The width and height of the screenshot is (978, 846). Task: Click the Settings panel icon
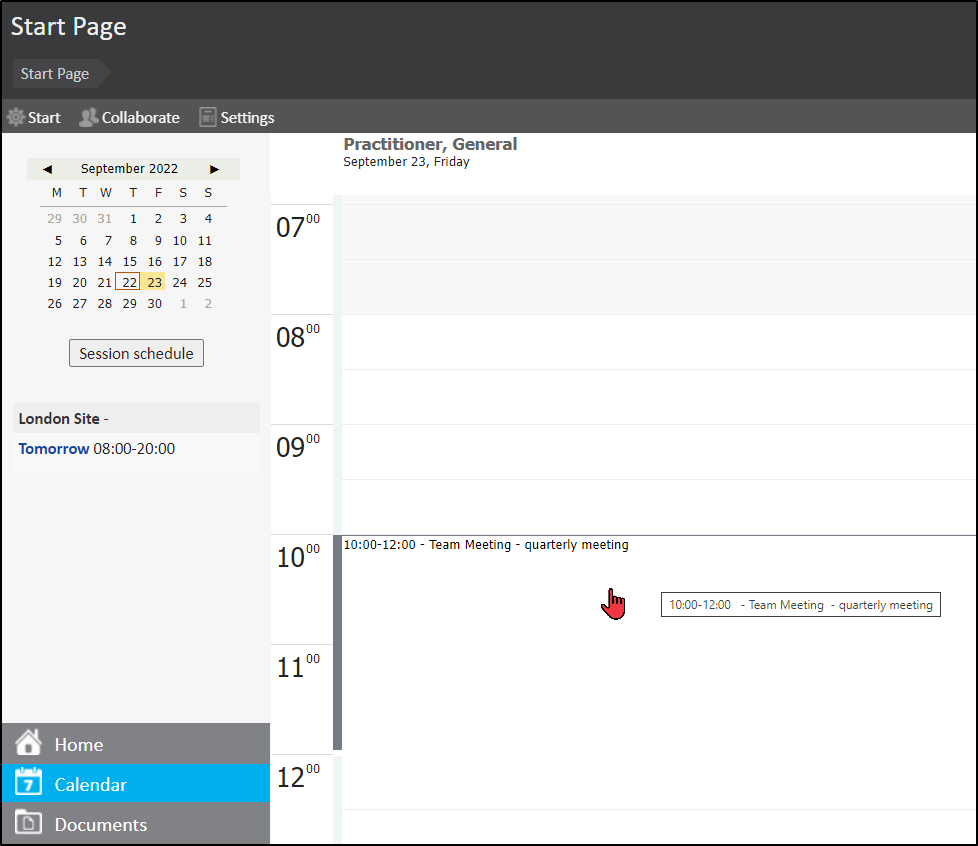point(208,117)
